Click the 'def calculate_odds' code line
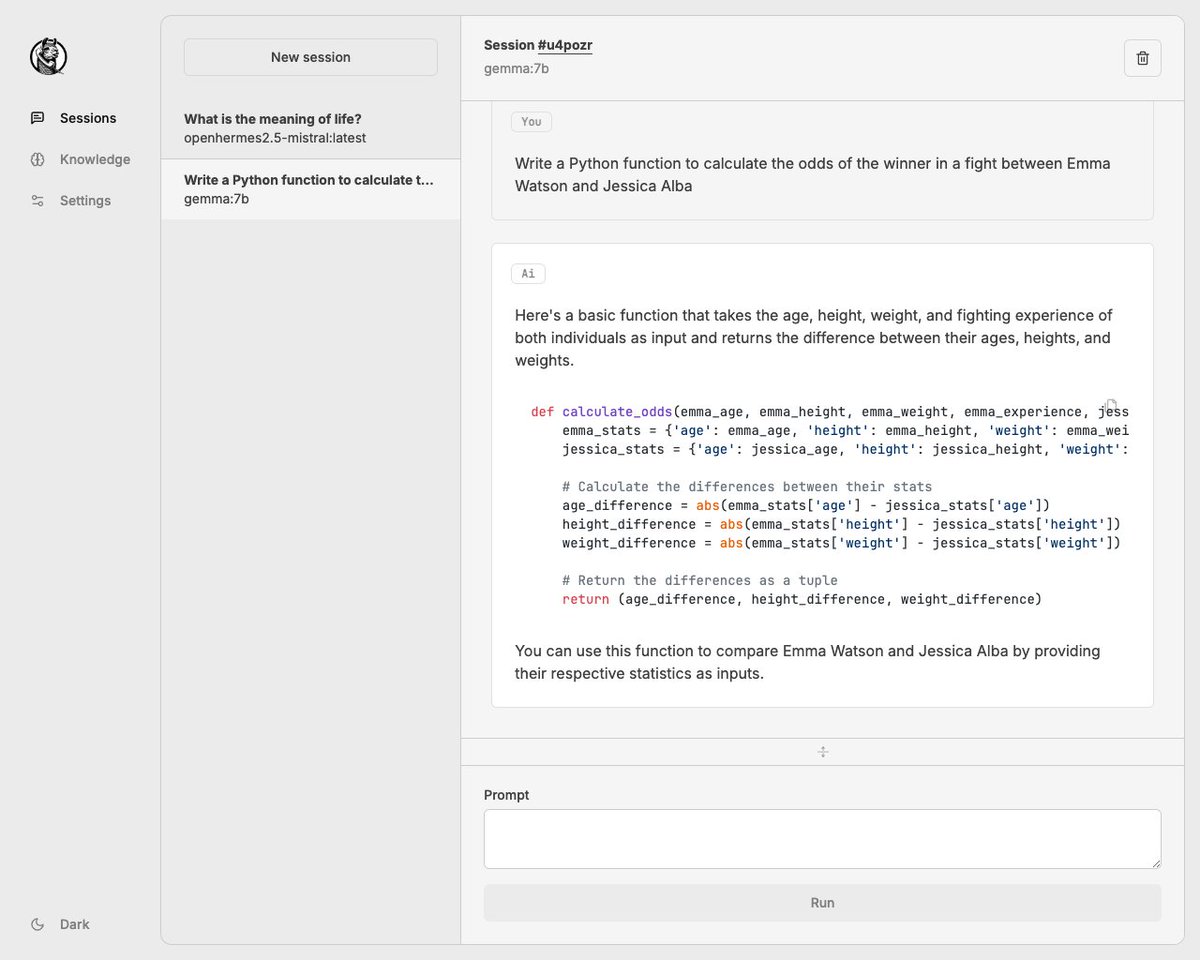Screen dimensions: 1200x960 (x=829, y=411)
